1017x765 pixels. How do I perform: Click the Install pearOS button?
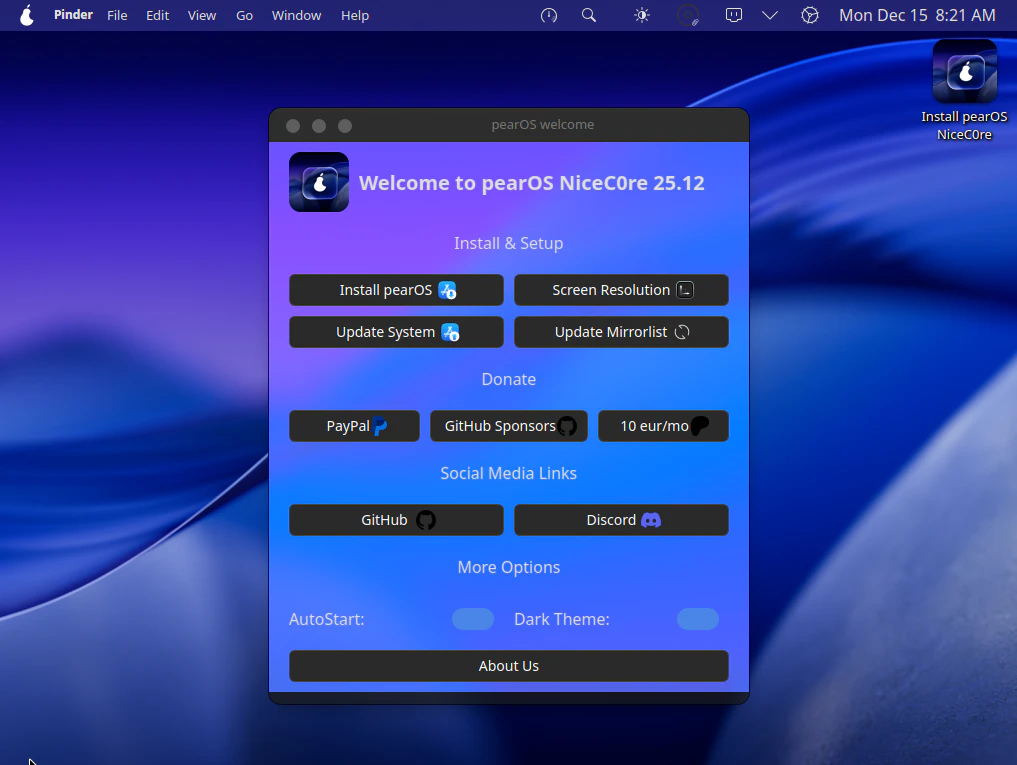click(396, 290)
